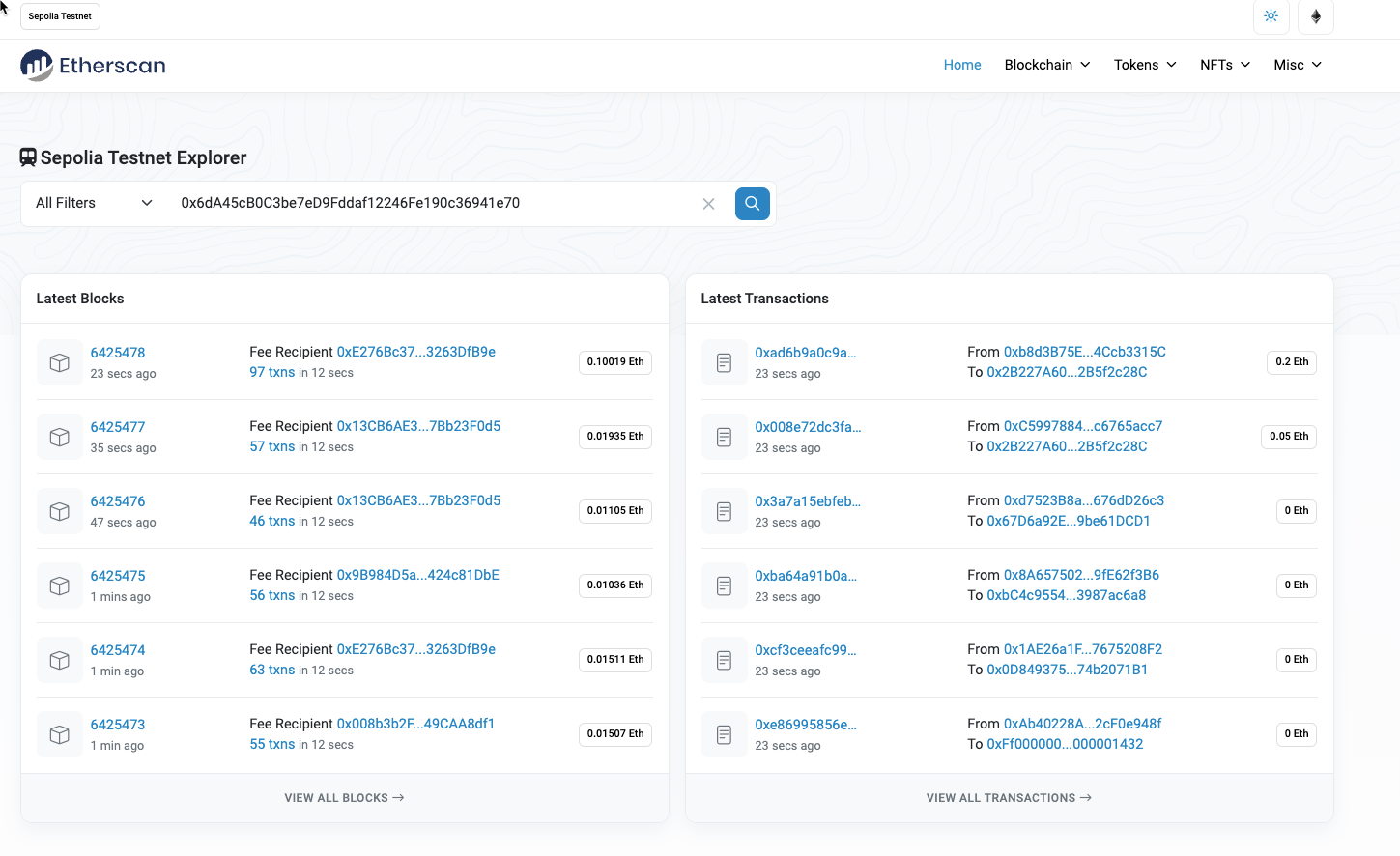The image size is (1400, 856).
Task: Open recipient address 0xbC4c9554...3987ac6a8
Action: pos(1067,595)
